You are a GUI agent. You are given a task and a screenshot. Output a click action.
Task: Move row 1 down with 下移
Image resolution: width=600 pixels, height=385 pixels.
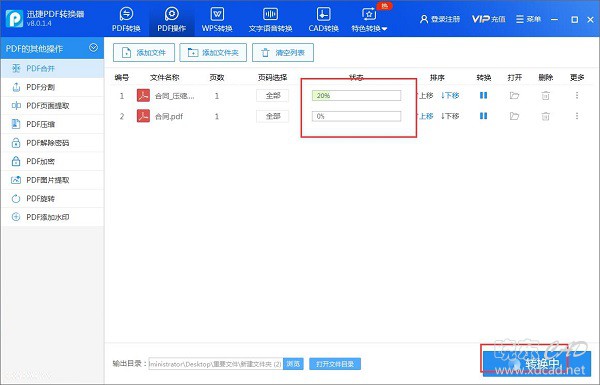(x=450, y=95)
